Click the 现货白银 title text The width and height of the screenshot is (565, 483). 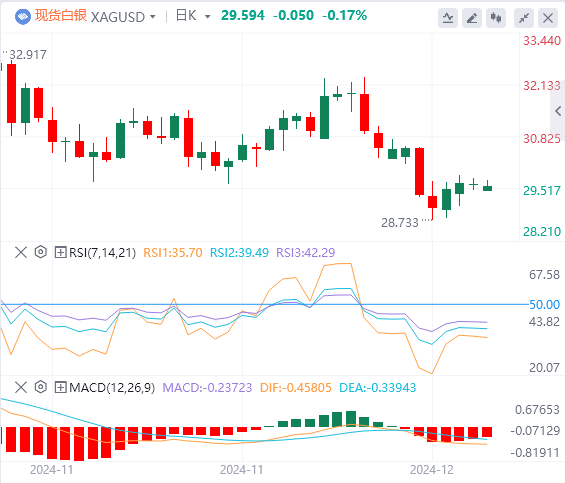pos(61,16)
